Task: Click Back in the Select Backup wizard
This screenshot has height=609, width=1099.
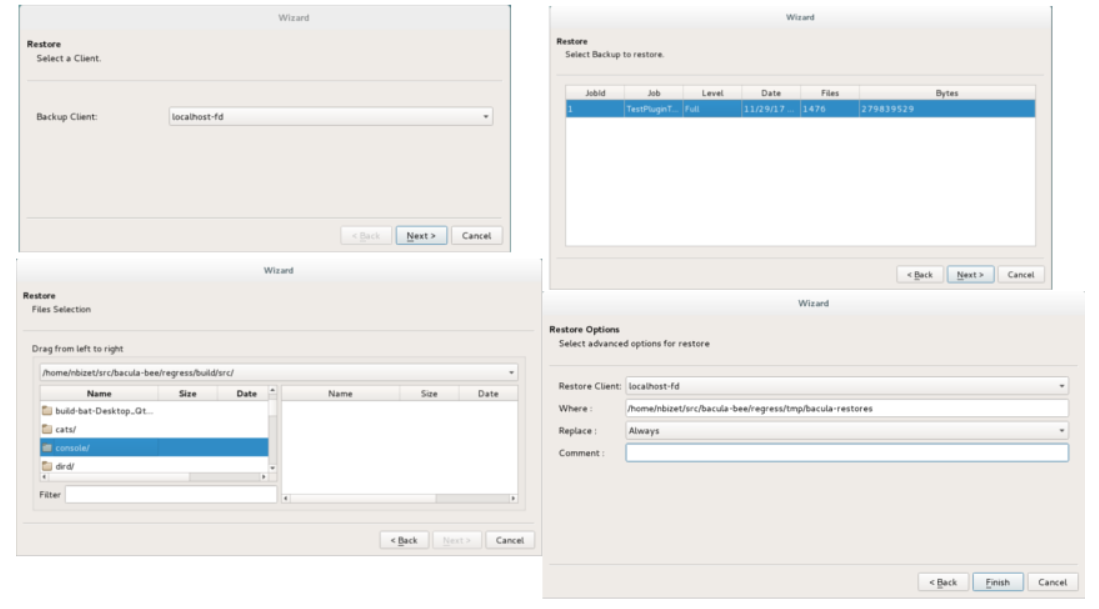Action: click(x=920, y=275)
